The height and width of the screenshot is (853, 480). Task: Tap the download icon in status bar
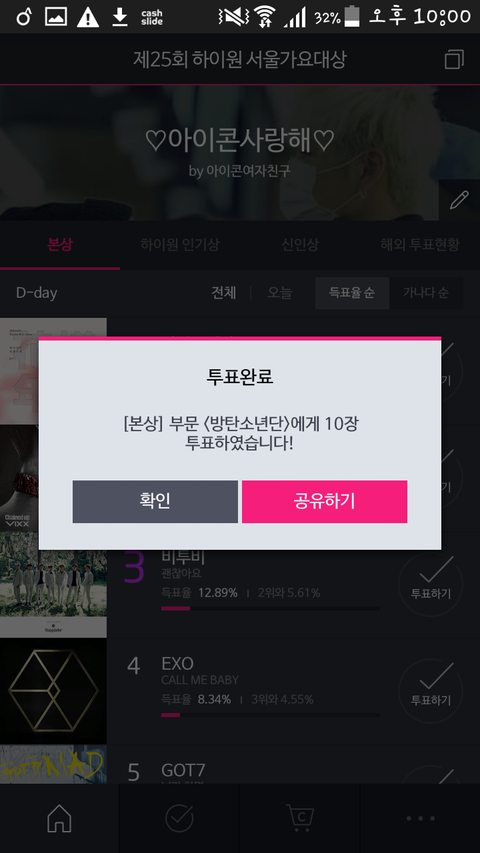point(120,17)
